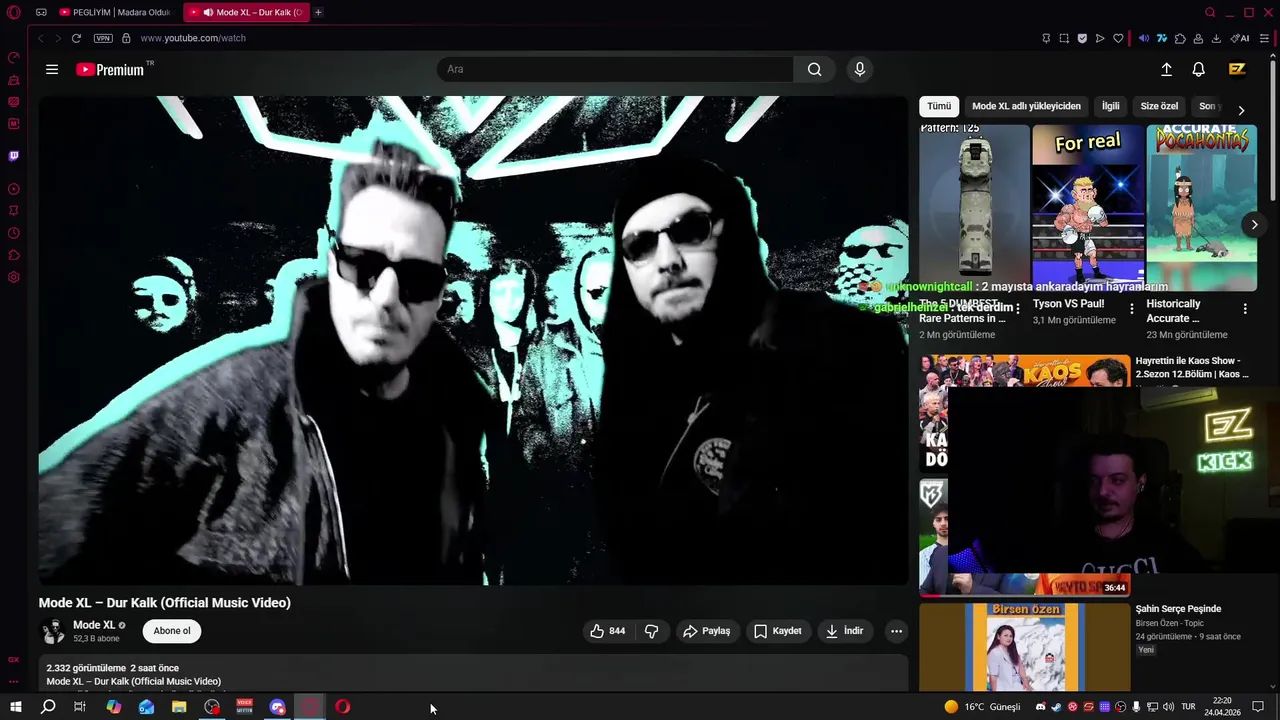1280x720 pixels.
Task: Click the search magnifier button on YouTube
Action: [815, 69]
